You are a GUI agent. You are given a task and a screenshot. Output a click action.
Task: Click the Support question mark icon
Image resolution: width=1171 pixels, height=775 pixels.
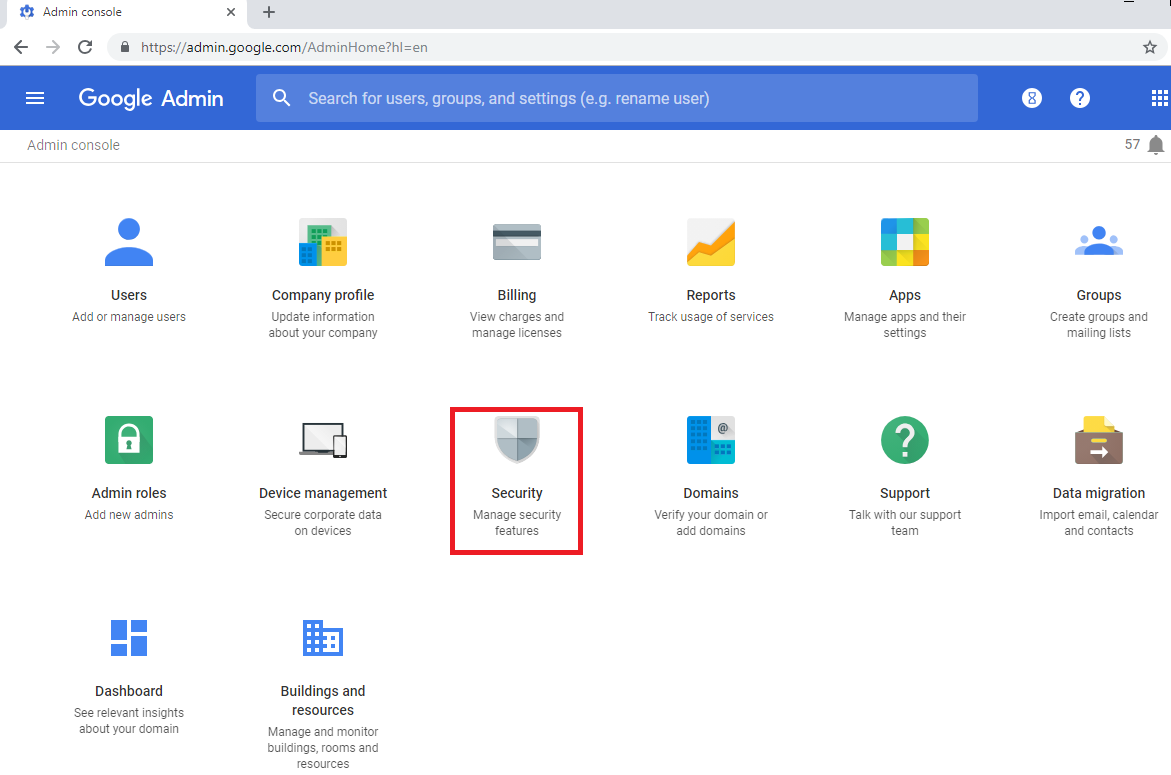click(905, 440)
